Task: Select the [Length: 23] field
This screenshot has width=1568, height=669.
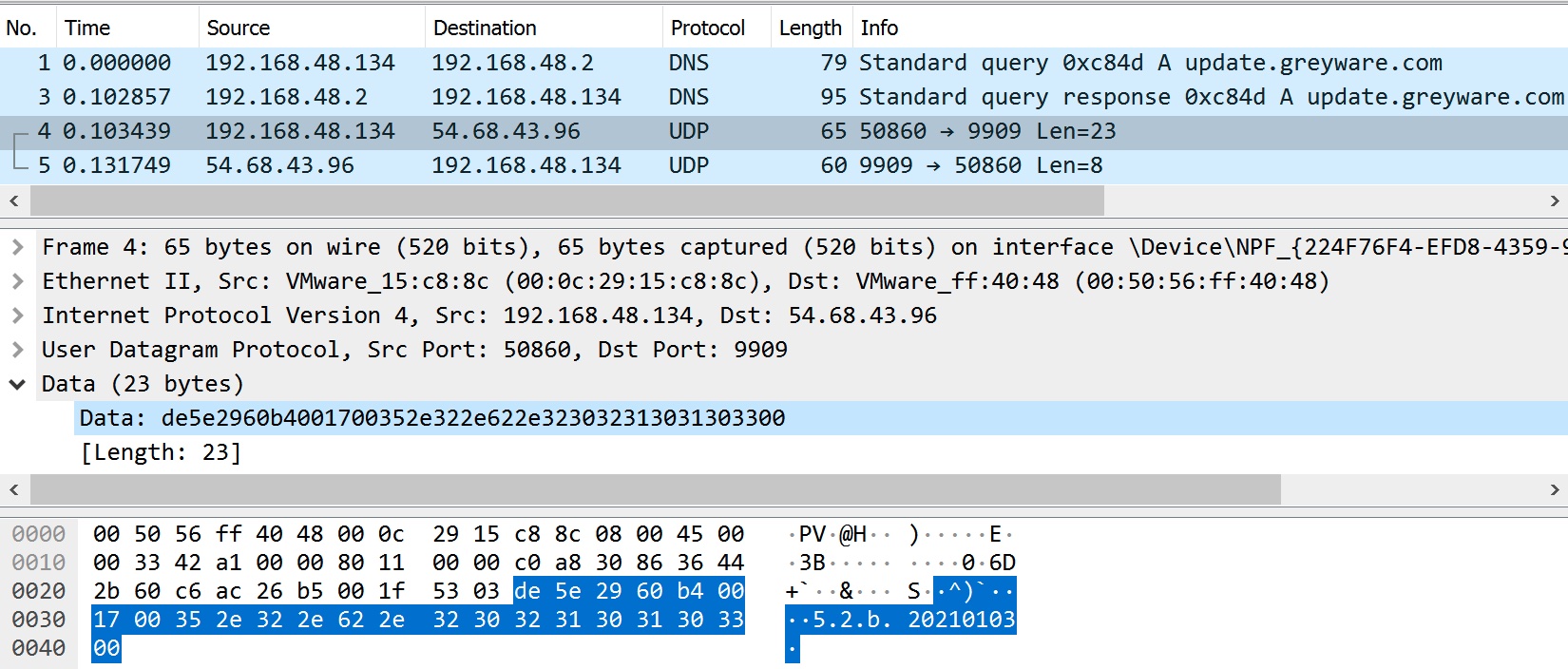Action: (161, 452)
